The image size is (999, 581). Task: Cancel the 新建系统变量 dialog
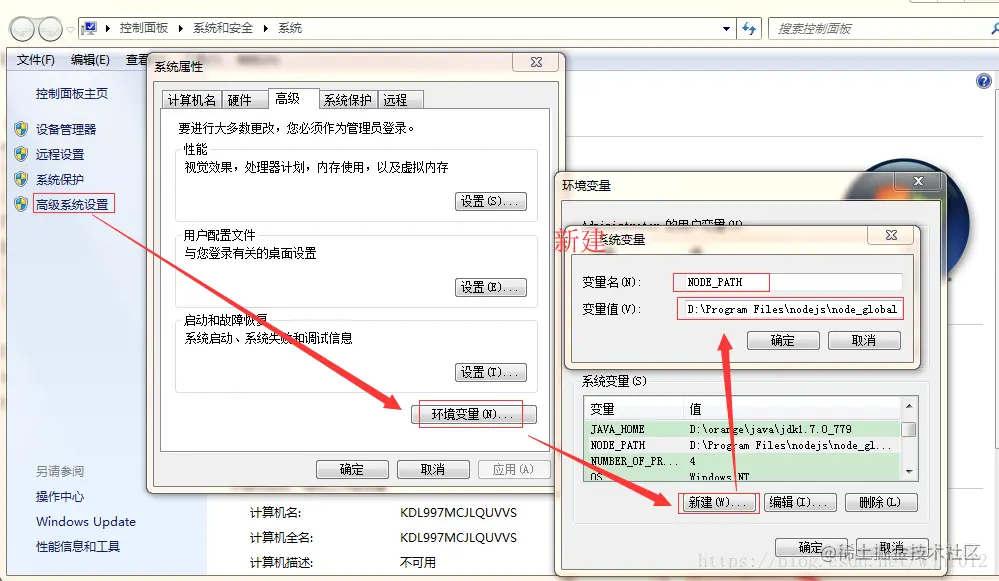[864, 341]
